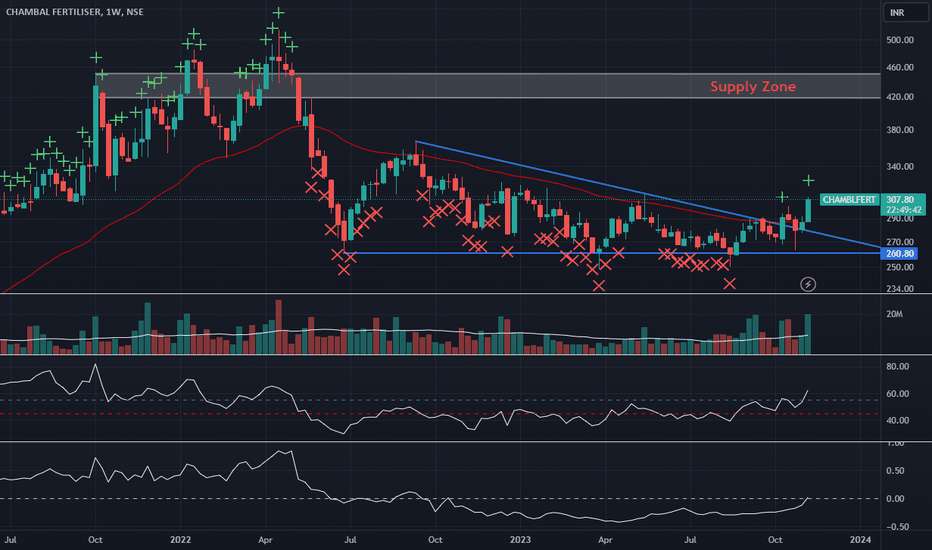Click the 250.00 price axis label
Screen dimensions: 932x550
899,268
